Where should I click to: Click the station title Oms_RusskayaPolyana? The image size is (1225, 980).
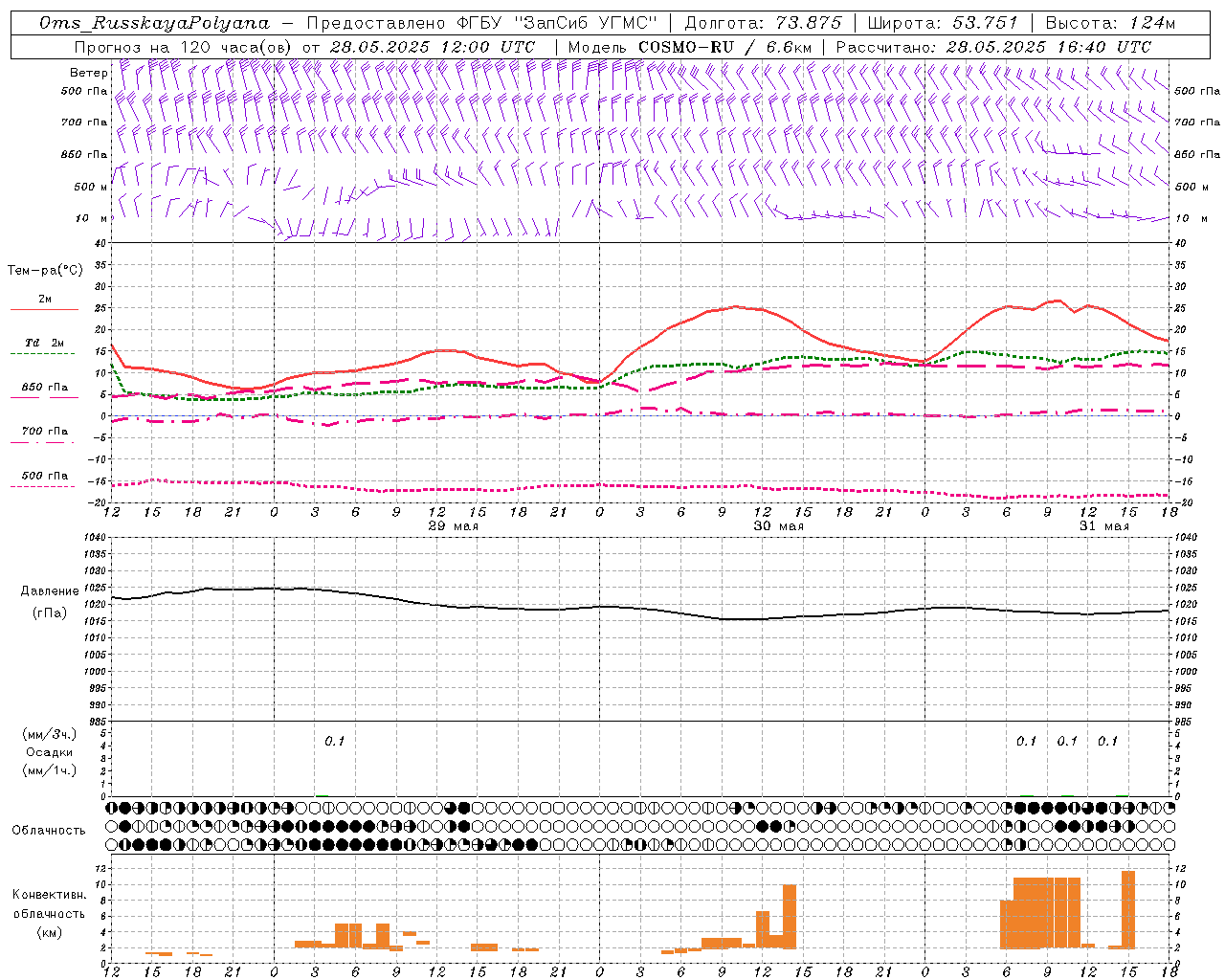click(x=155, y=23)
